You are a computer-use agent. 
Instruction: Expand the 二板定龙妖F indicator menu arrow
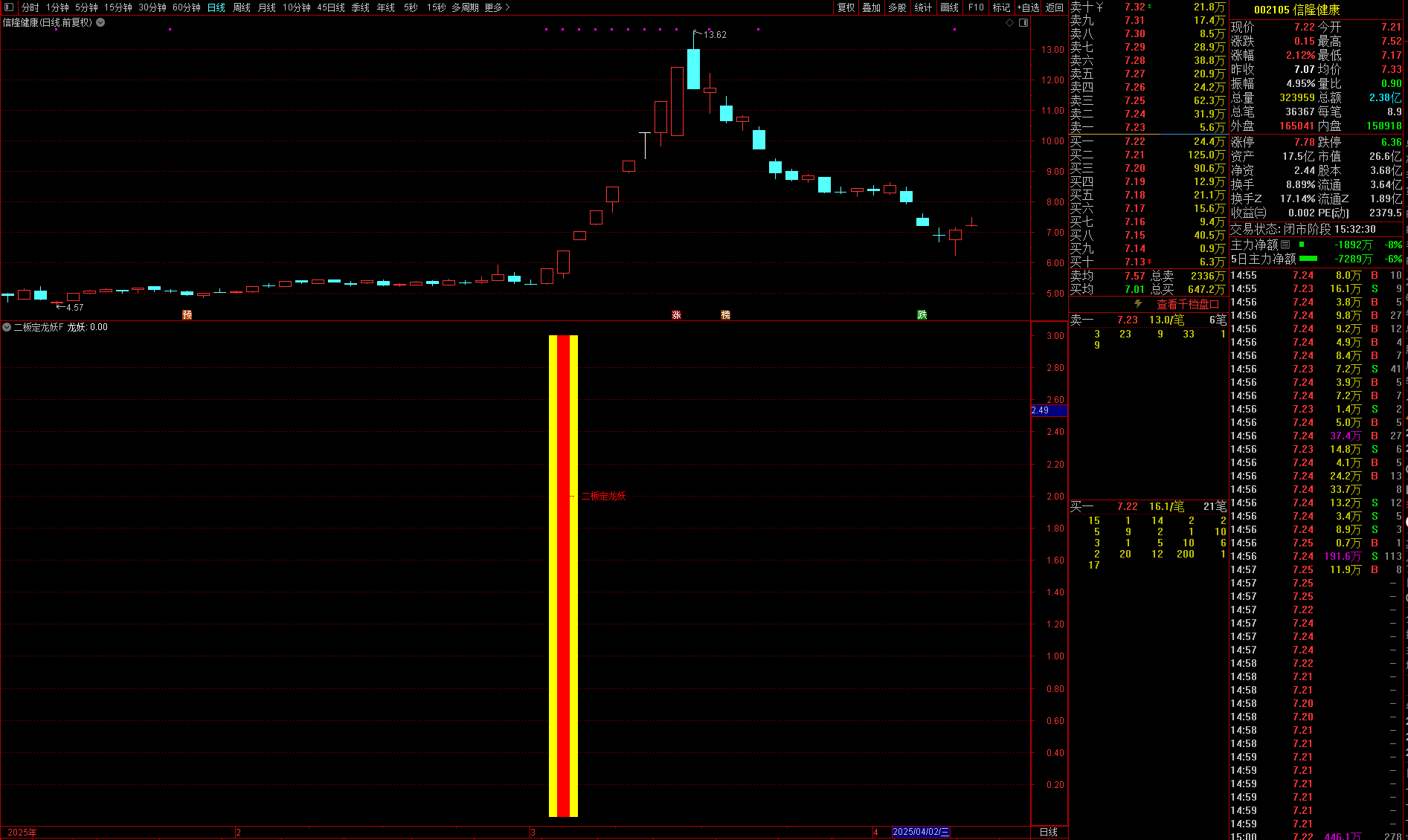[x=7, y=327]
